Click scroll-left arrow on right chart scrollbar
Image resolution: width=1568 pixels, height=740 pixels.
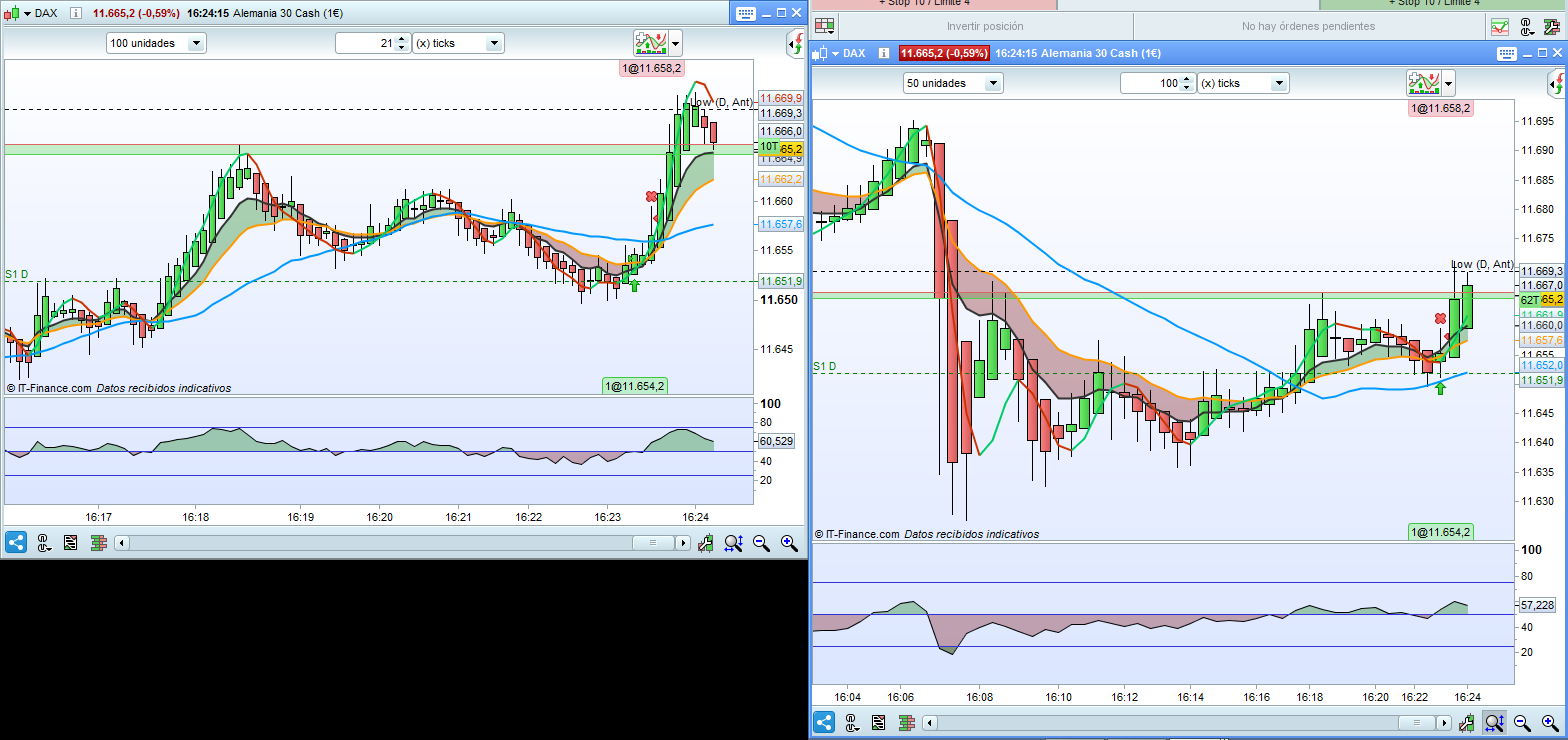[x=930, y=722]
